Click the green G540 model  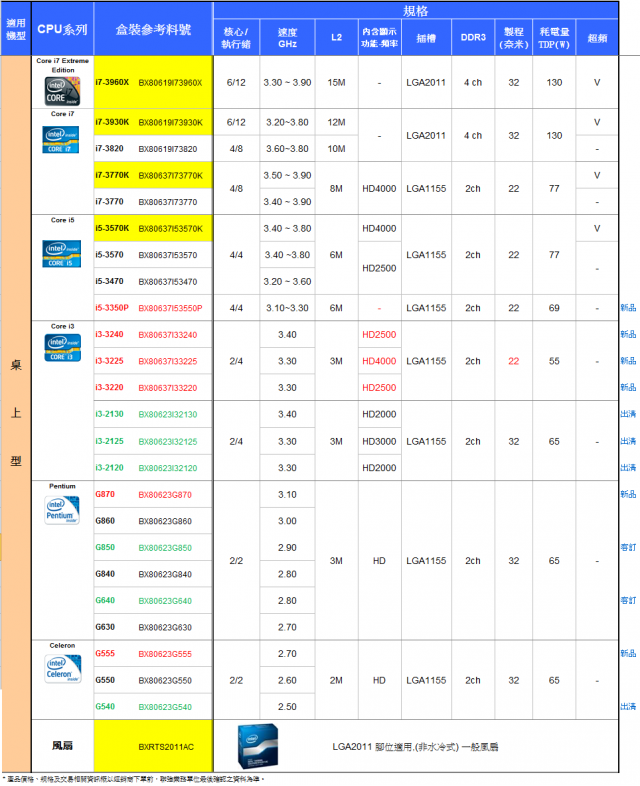click(105, 707)
